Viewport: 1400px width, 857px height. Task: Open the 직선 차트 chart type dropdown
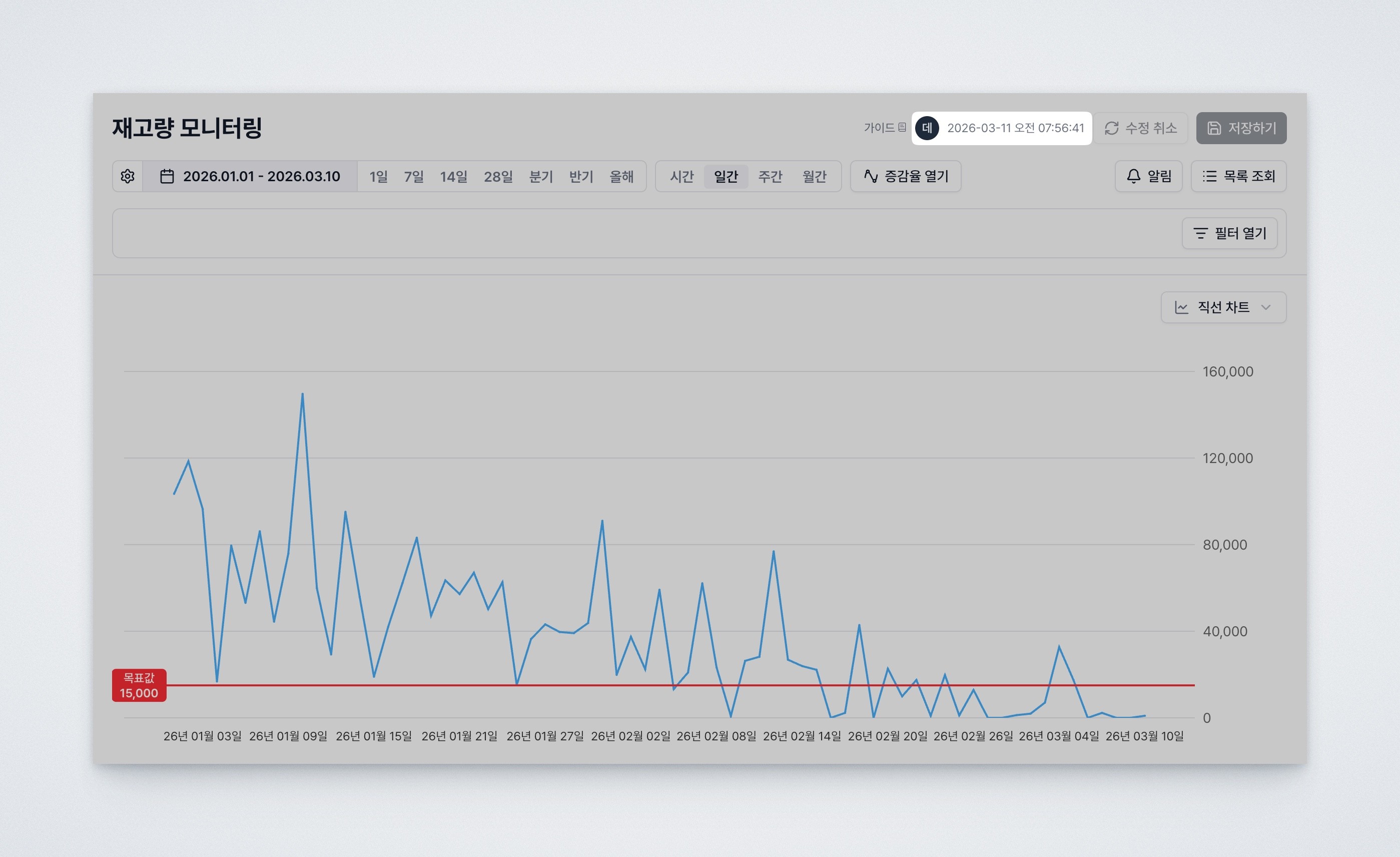[1223, 307]
